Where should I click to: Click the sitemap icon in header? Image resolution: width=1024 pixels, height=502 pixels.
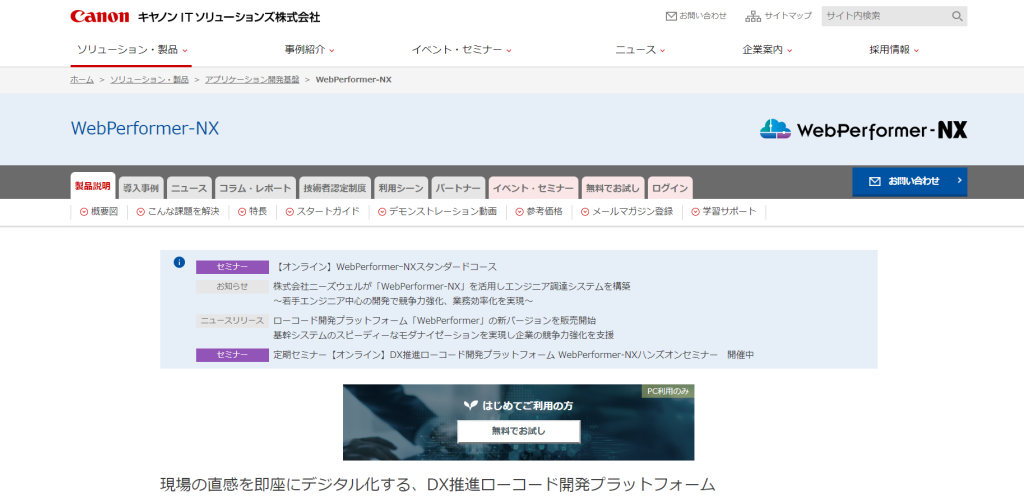(753, 16)
